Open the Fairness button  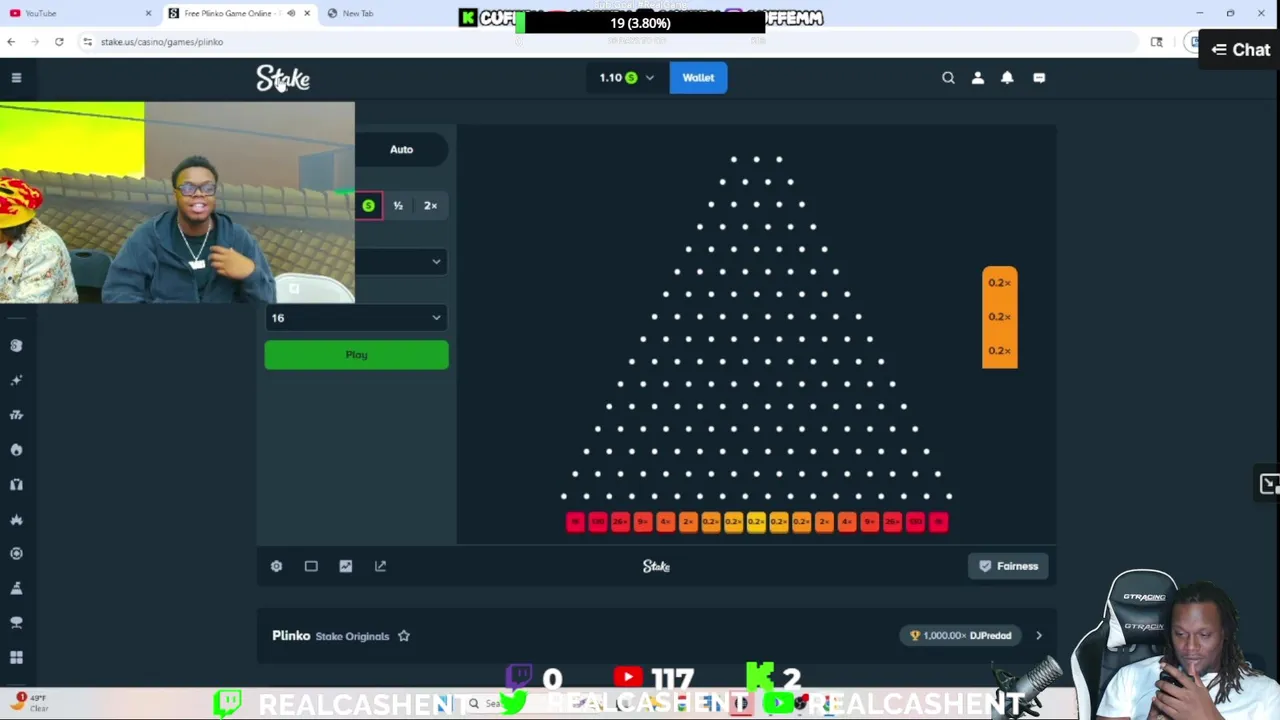1008,566
